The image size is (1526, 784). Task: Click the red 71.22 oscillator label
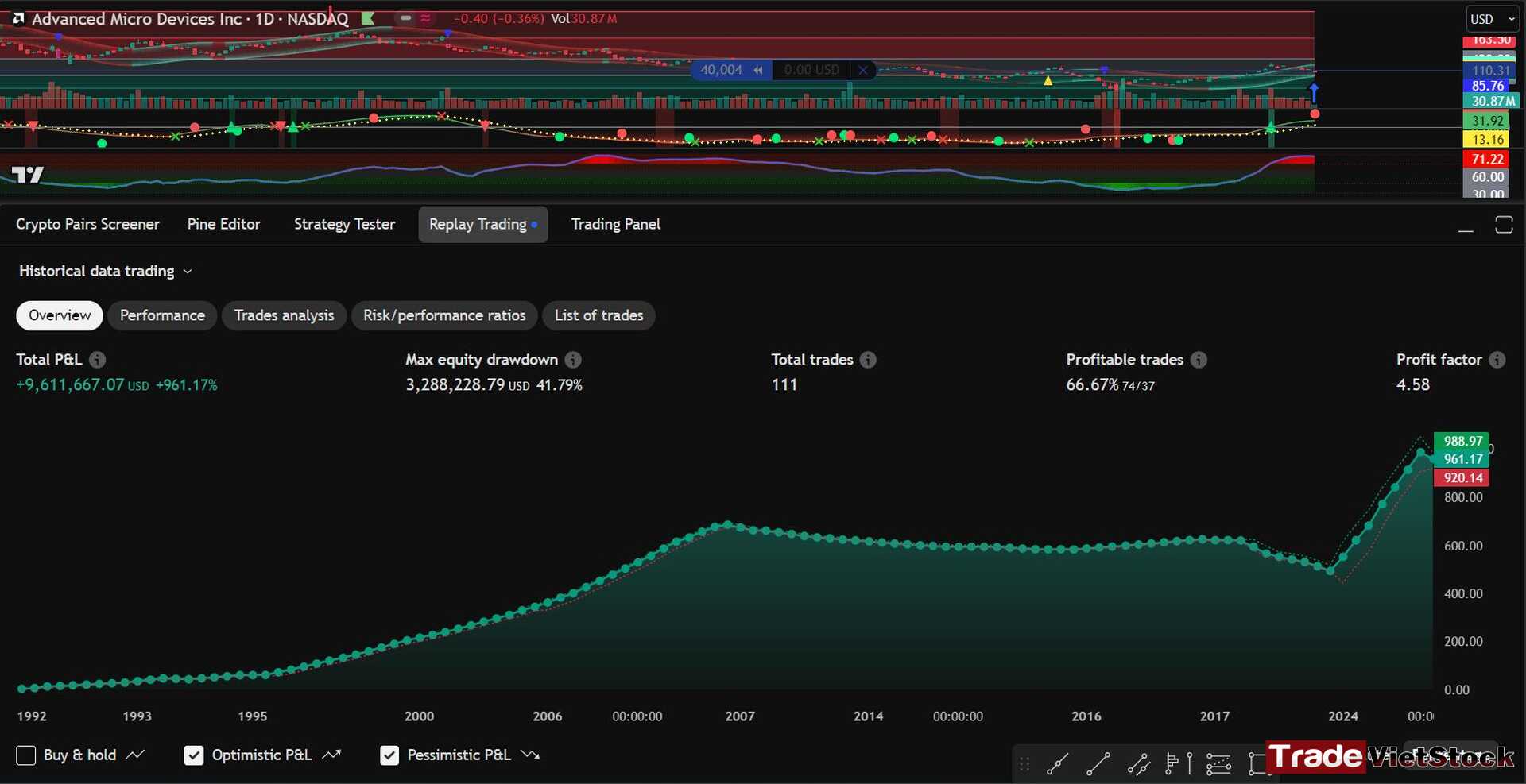[1486, 160]
